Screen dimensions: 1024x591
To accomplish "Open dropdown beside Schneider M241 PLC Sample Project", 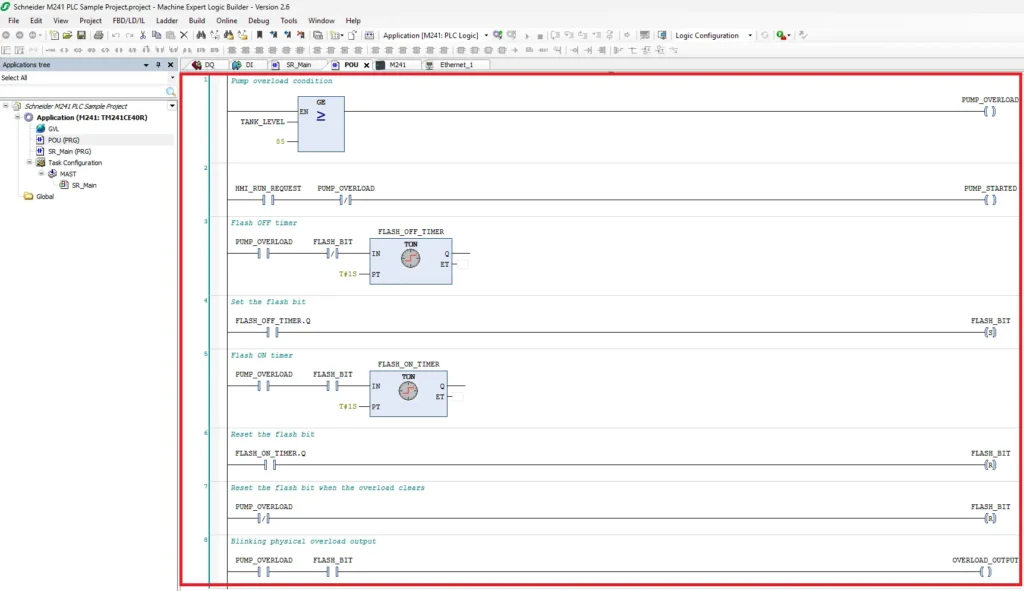I will [x=172, y=106].
